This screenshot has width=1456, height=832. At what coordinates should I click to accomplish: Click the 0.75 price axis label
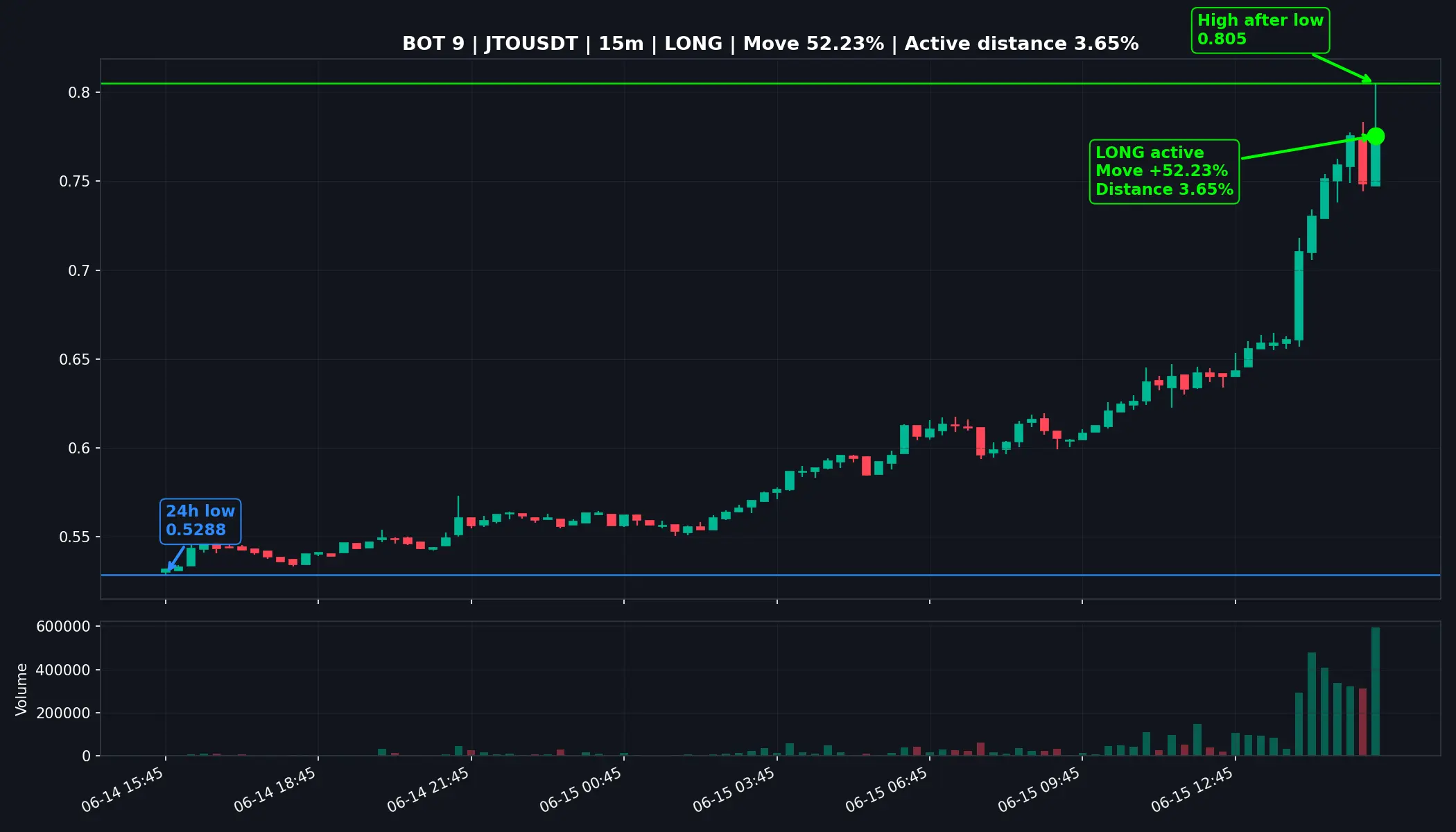pos(75,182)
